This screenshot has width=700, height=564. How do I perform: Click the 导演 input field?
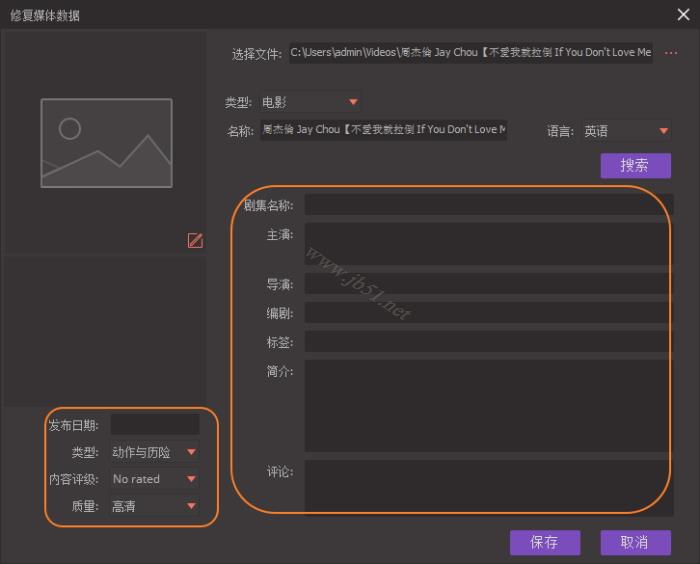489,284
